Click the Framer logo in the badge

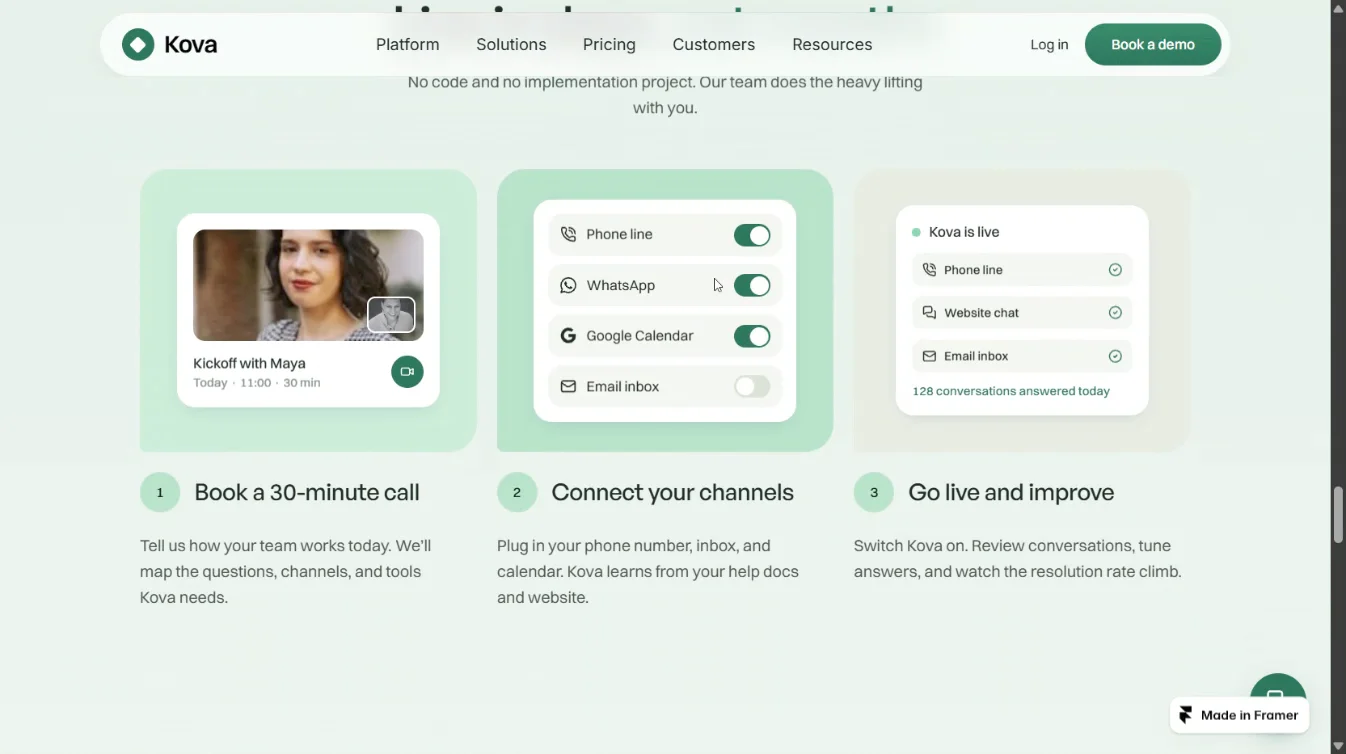(1186, 715)
